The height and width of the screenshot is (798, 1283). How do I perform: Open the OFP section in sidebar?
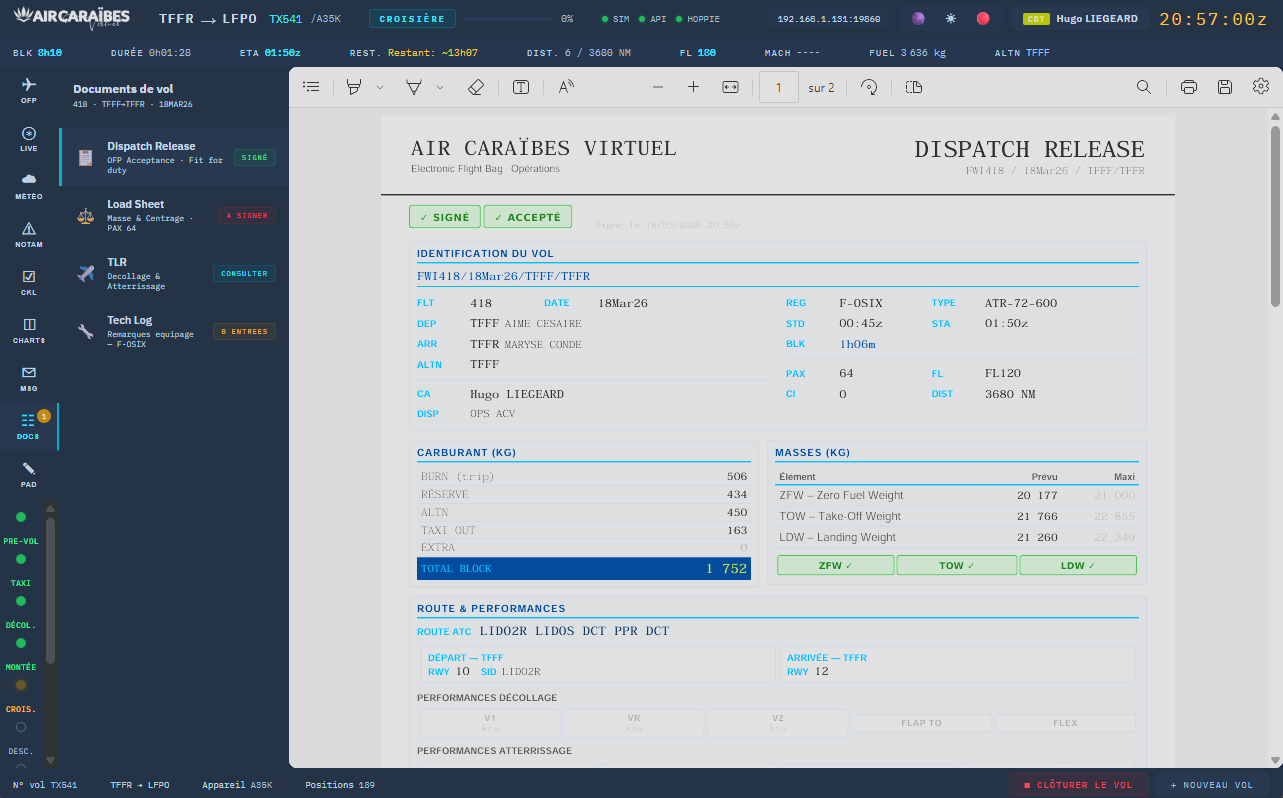(x=29, y=91)
